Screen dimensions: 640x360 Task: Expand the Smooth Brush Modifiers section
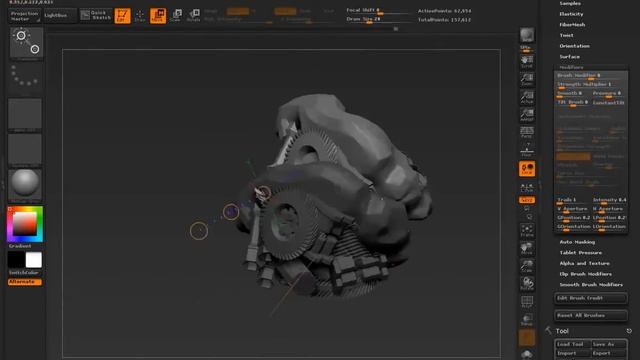(x=591, y=284)
